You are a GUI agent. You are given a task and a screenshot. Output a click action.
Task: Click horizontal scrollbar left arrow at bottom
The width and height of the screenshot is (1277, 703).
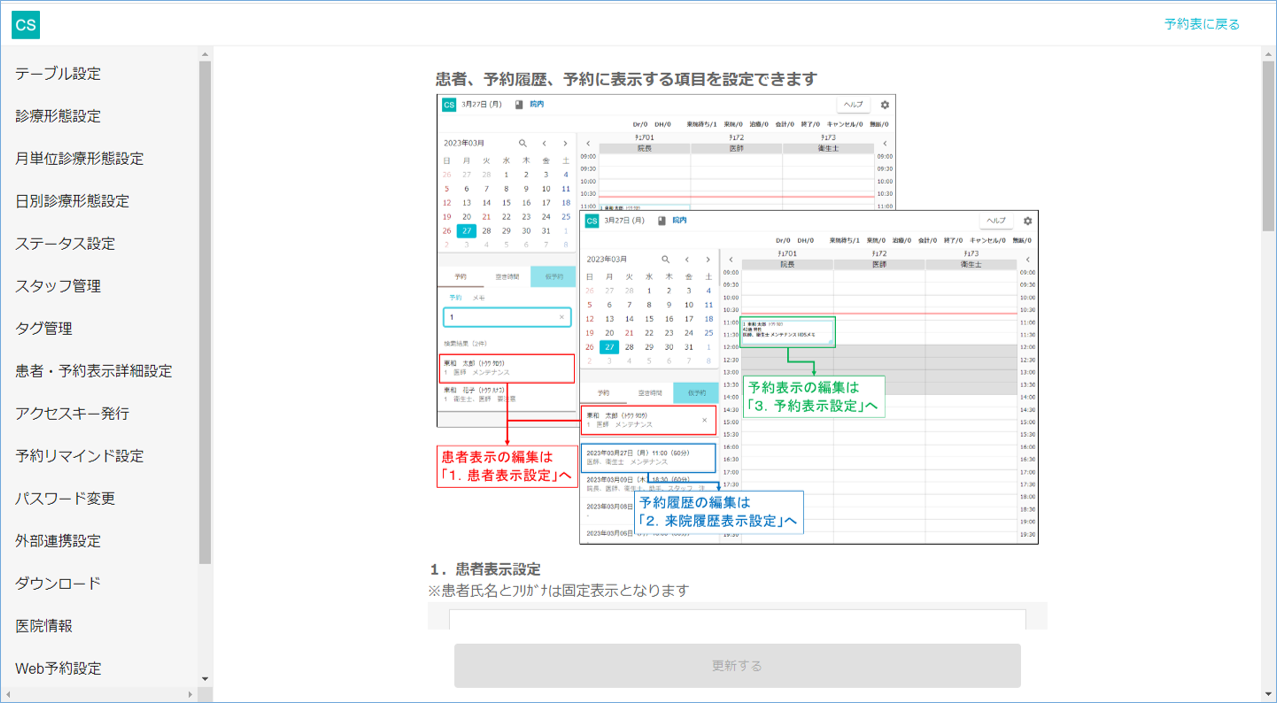coord(8,694)
